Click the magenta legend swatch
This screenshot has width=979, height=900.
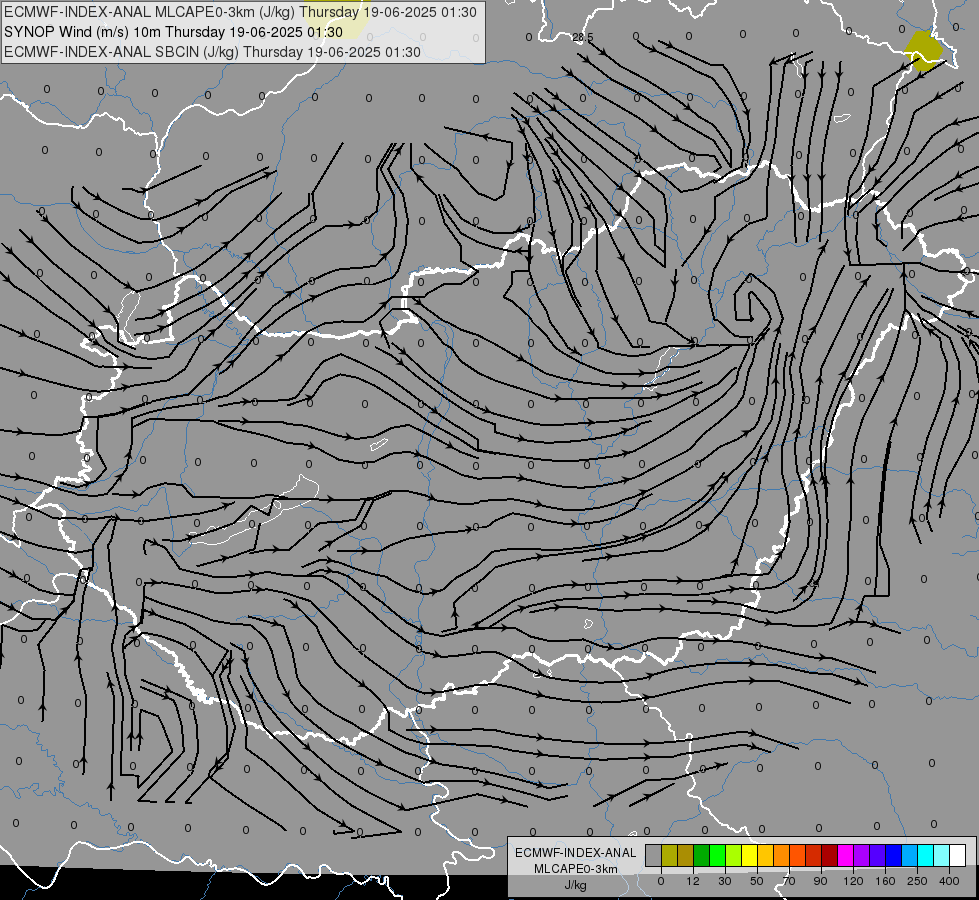[845, 855]
